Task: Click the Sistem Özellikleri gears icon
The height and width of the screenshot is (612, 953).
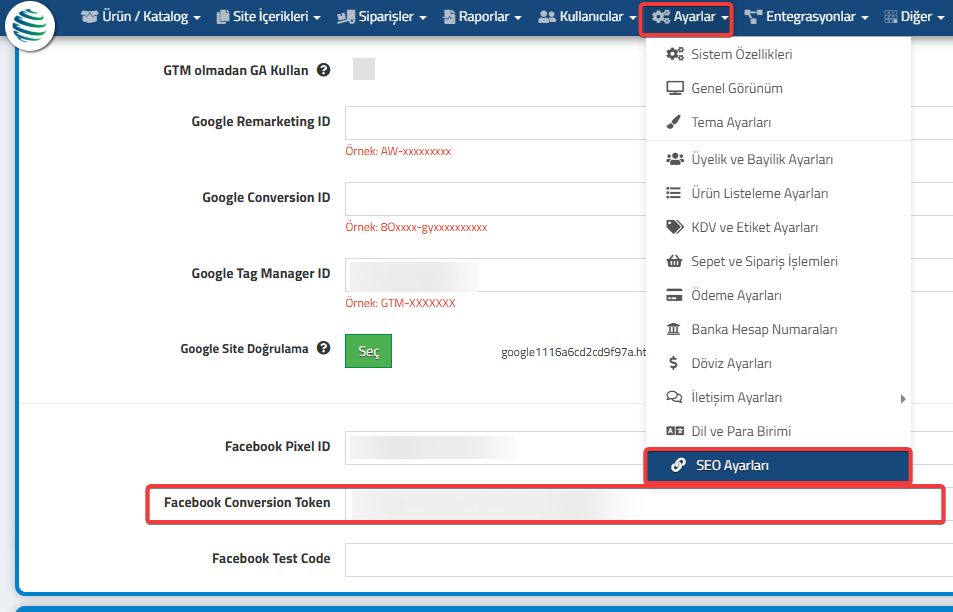Action: coord(674,54)
